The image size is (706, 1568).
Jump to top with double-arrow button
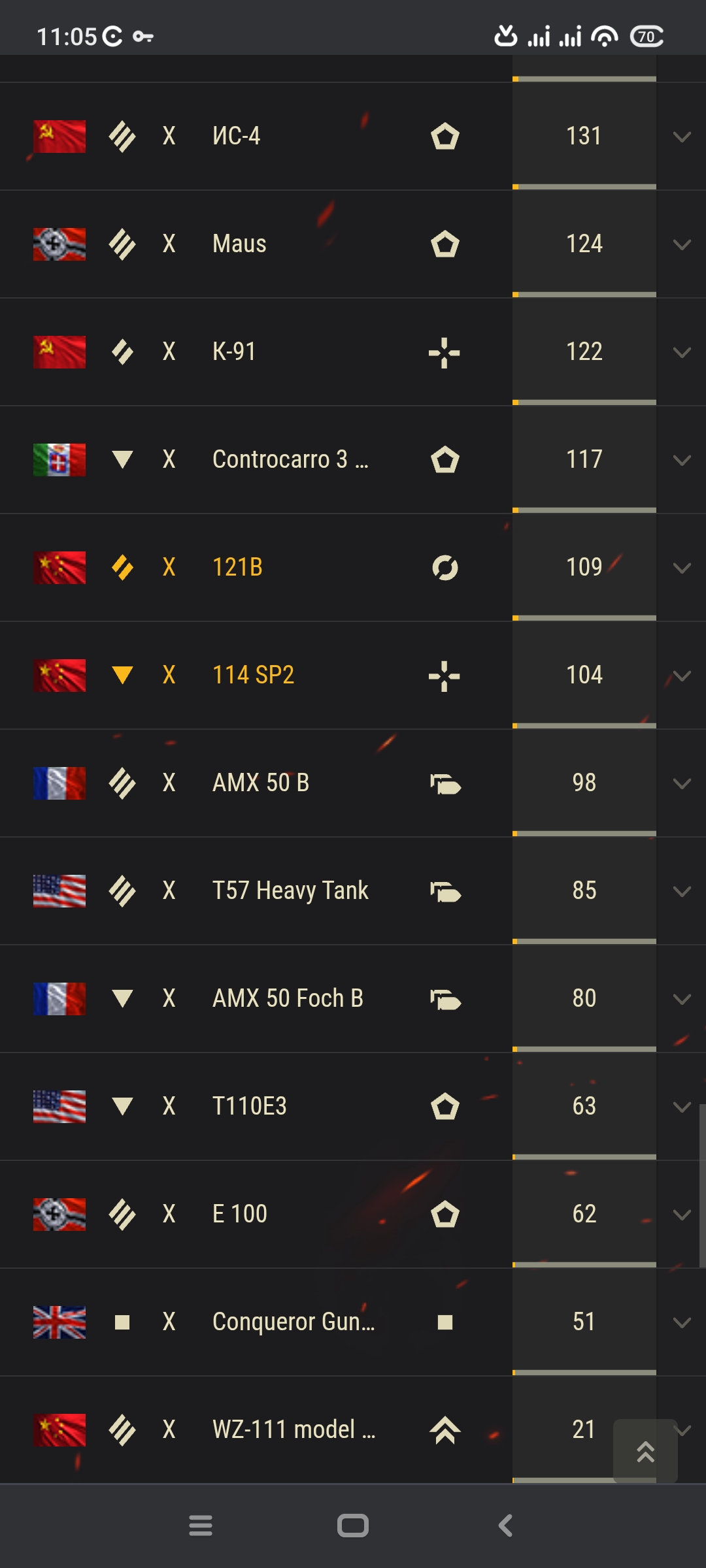[645, 1451]
